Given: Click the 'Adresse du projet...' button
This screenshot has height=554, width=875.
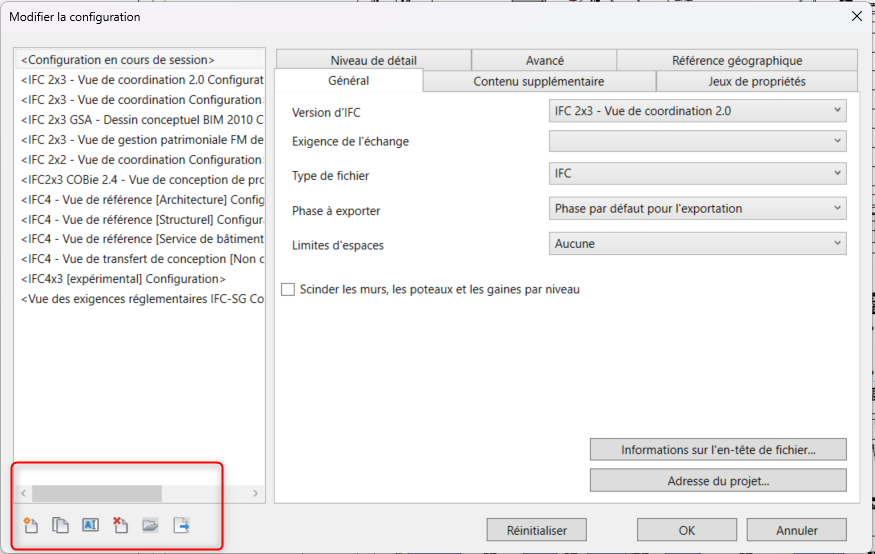Looking at the screenshot, I should [x=718, y=481].
